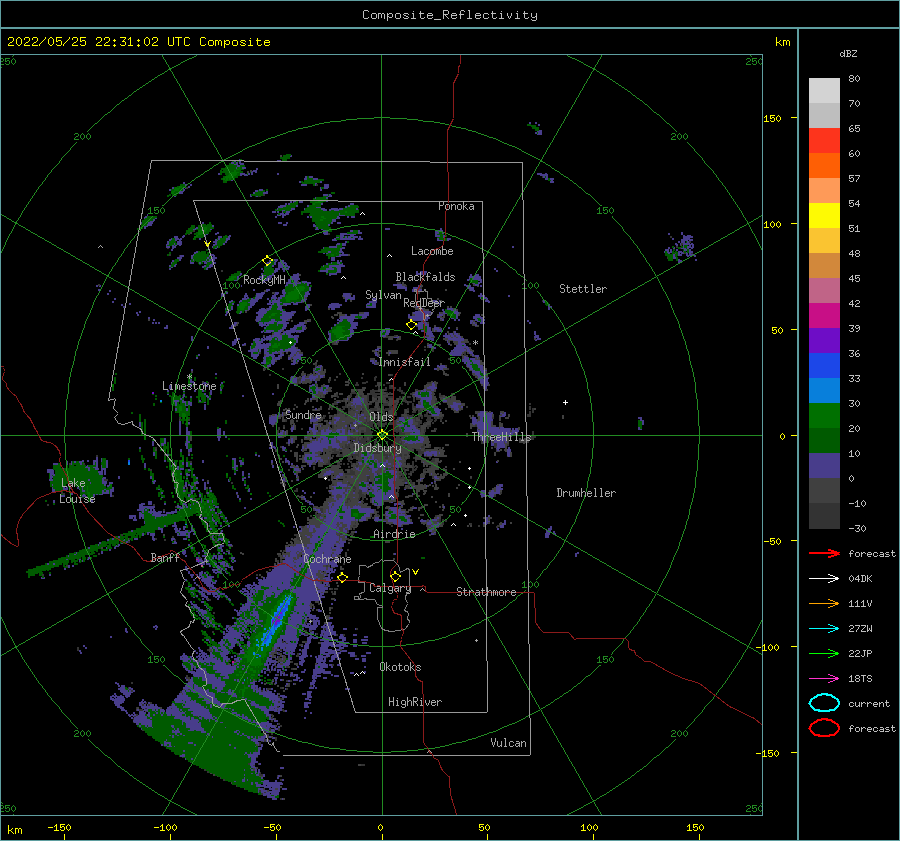Click the green 22JP arrow icon
Screen dimensions: 900x841
(824, 653)
